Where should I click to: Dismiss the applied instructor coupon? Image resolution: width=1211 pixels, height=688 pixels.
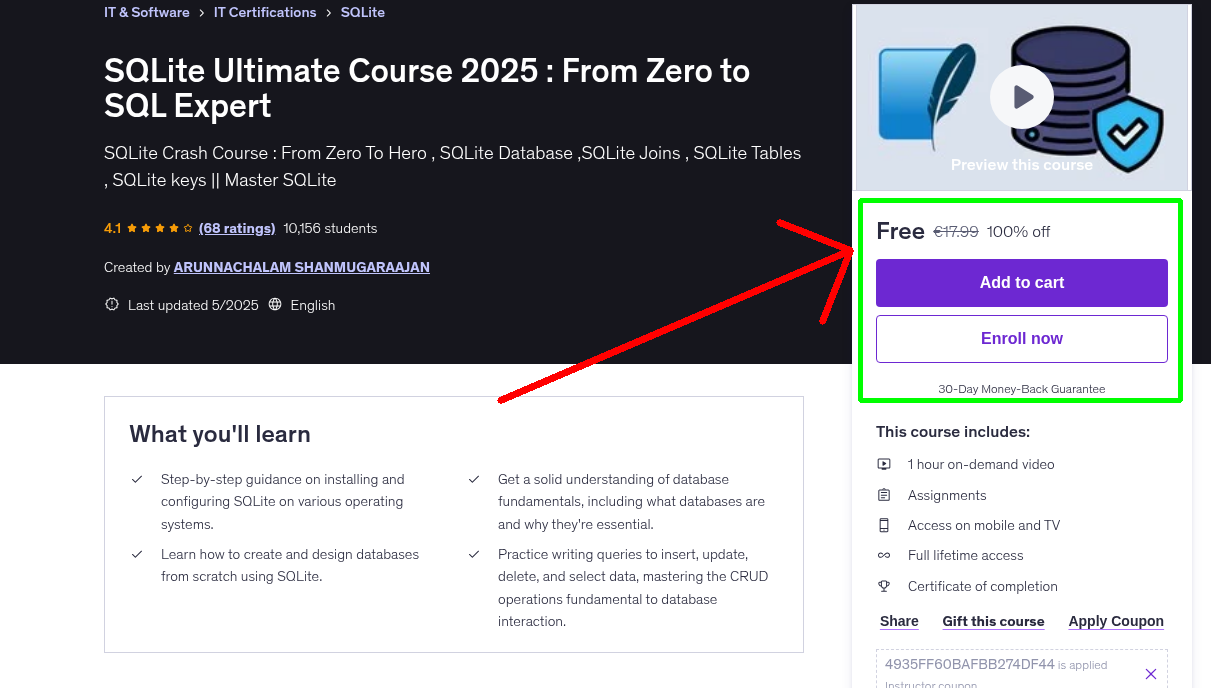click(x=1151, y=673)
